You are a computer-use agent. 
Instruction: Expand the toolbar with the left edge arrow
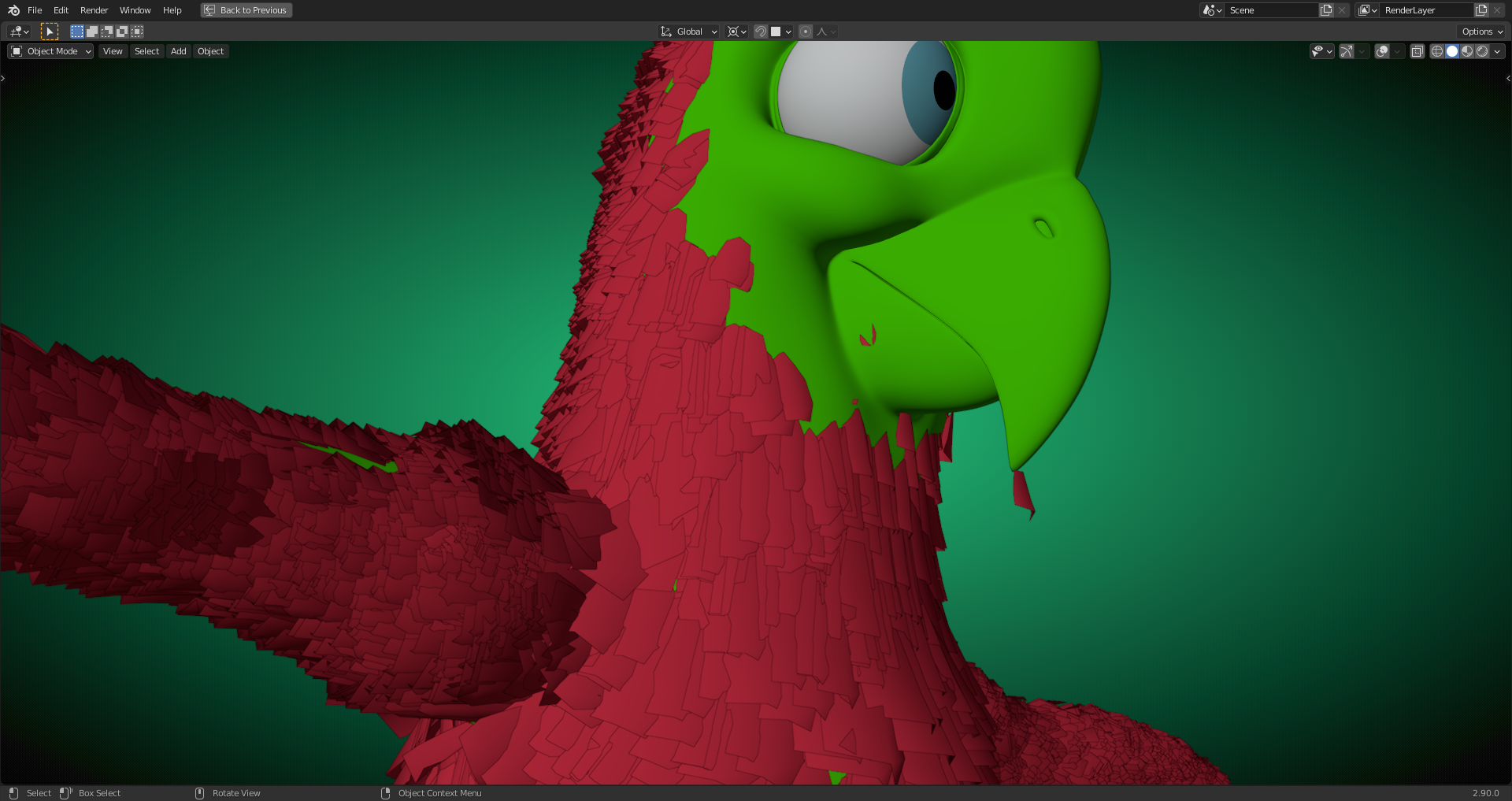point(3,78)
